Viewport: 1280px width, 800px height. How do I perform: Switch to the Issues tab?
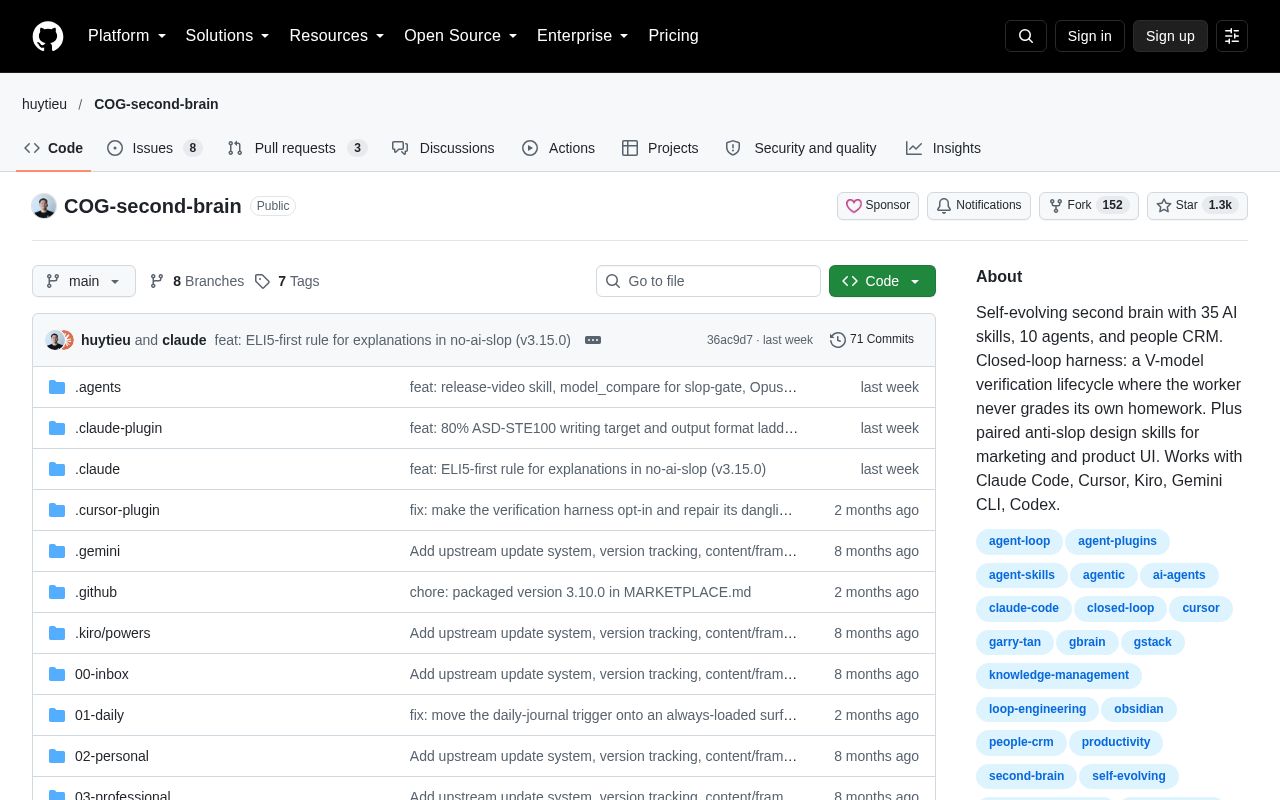155,148
